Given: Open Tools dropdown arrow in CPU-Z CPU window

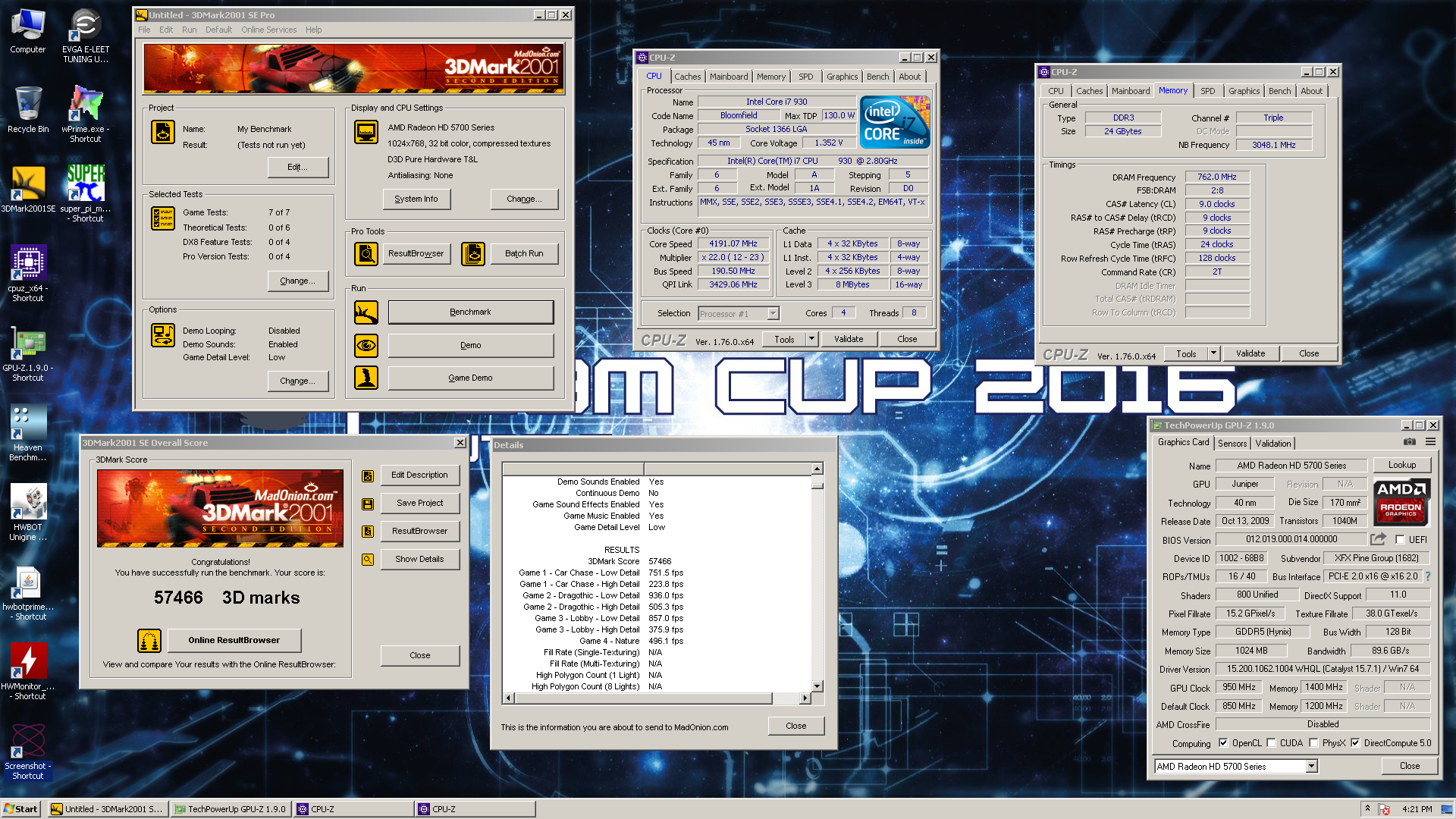Looking at the screenshot, I should coord(811,339).
